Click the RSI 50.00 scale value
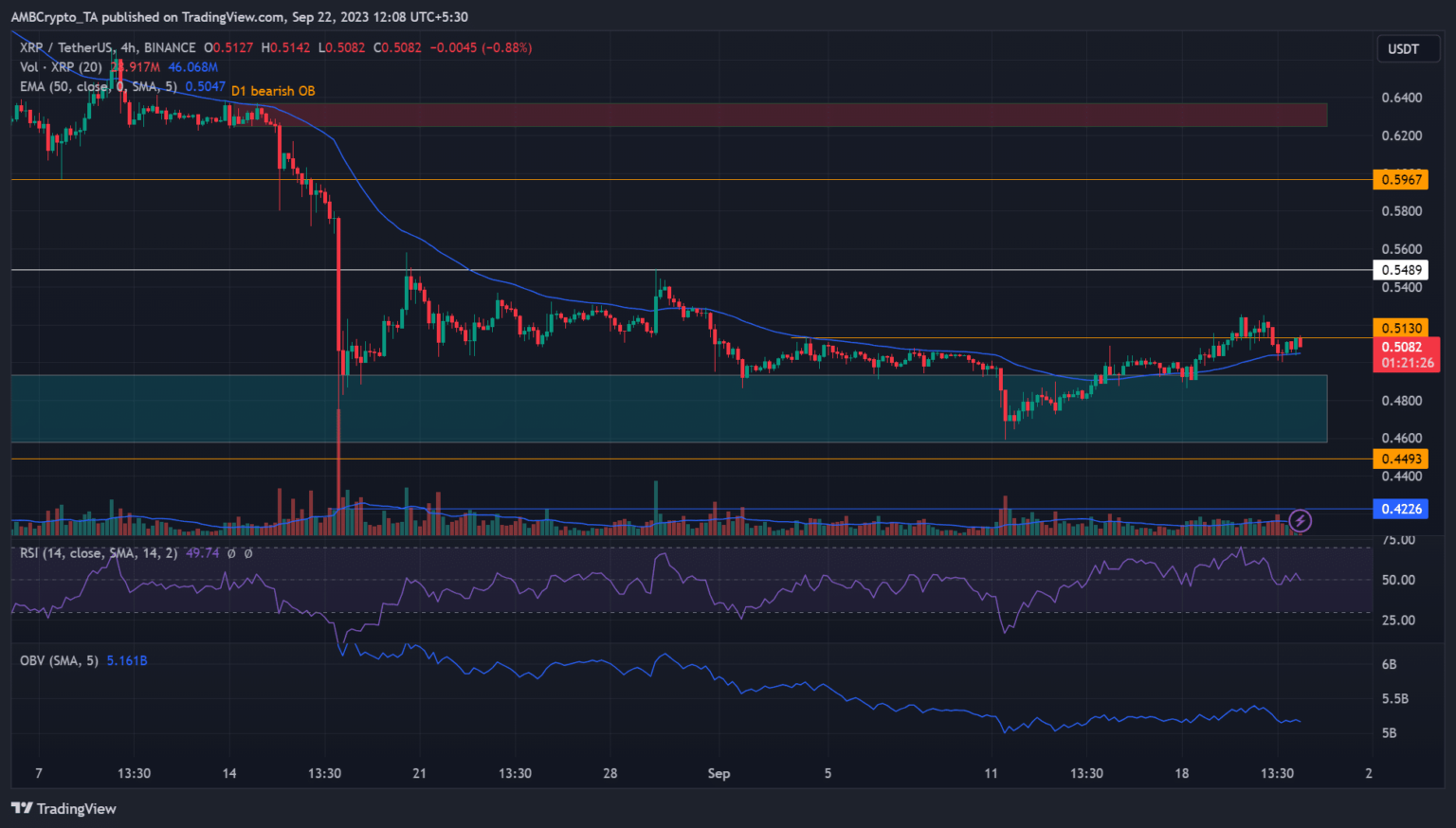Screen dimensions: 1456x828 click(x=1398, y=580)
